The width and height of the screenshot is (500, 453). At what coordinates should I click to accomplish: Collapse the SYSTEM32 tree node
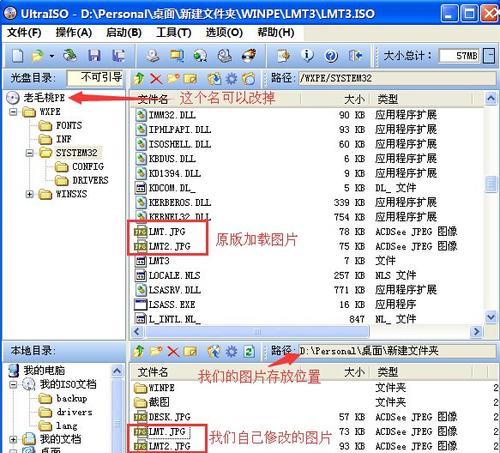[x=30, y=153]
